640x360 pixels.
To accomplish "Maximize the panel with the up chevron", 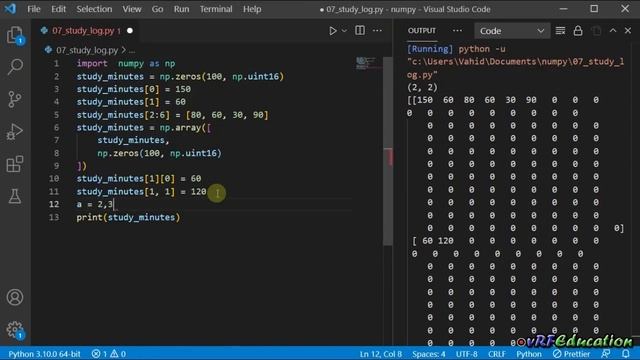I will [613, 31].
